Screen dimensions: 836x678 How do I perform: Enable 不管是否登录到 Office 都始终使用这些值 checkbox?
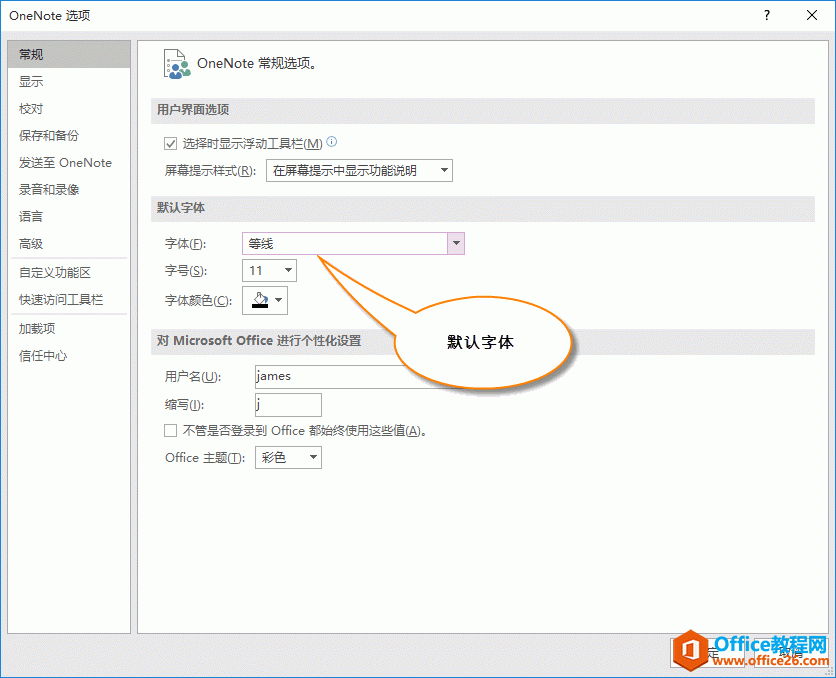(x=170, y=430)
